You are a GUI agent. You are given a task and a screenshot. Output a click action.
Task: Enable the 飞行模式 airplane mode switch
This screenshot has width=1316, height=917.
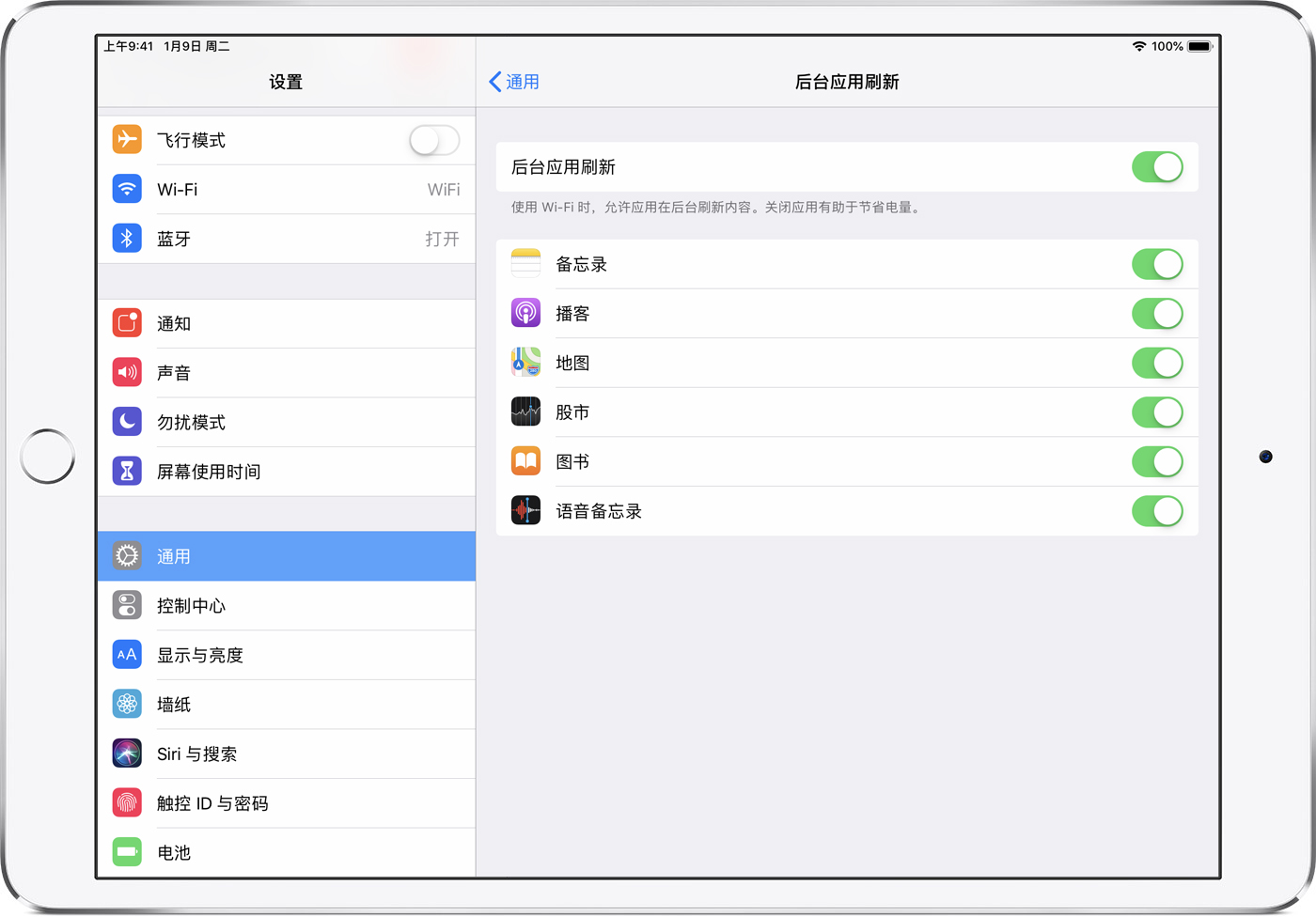pyautogui.click(x=433, y=141)
